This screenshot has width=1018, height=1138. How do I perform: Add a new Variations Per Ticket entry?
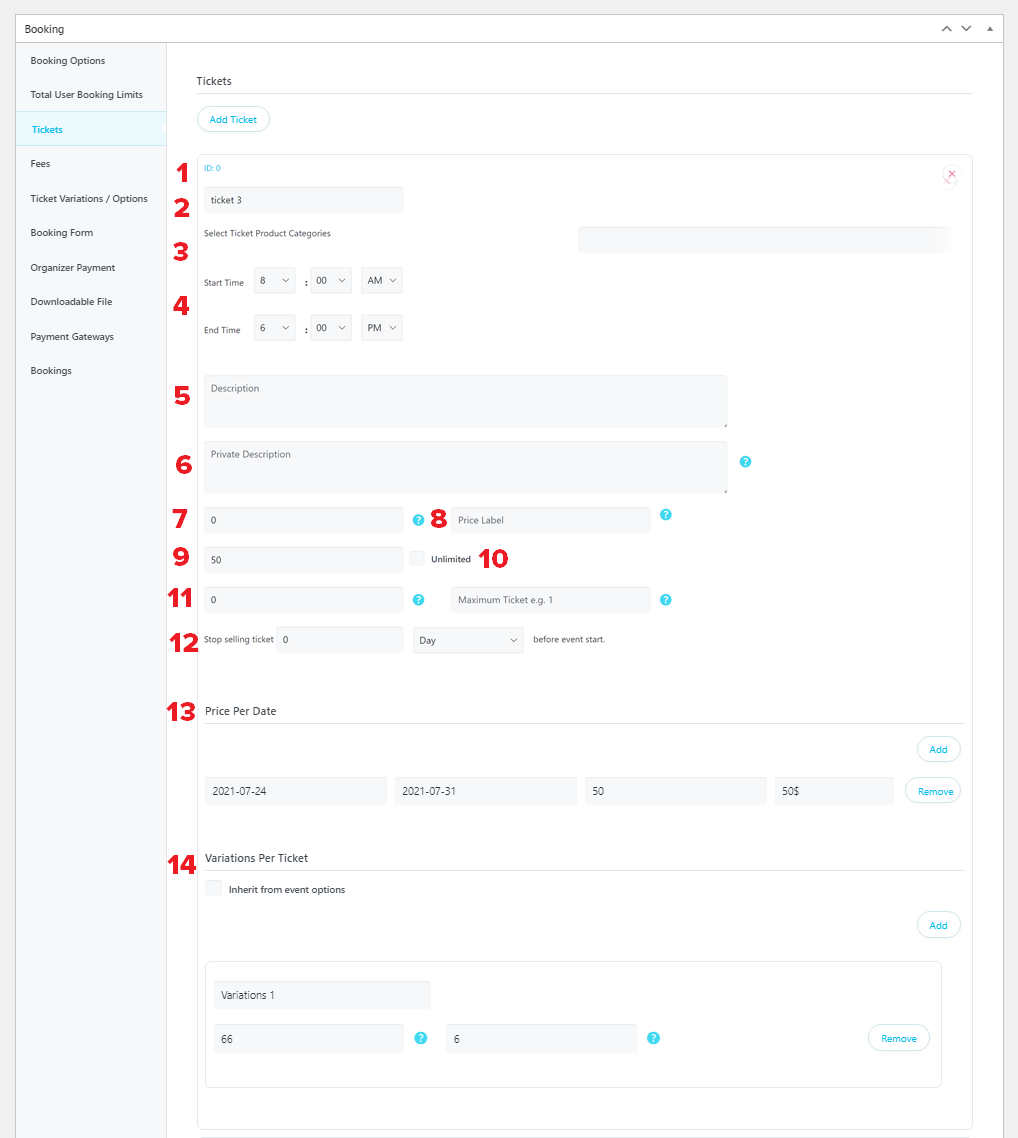point(938,925)
